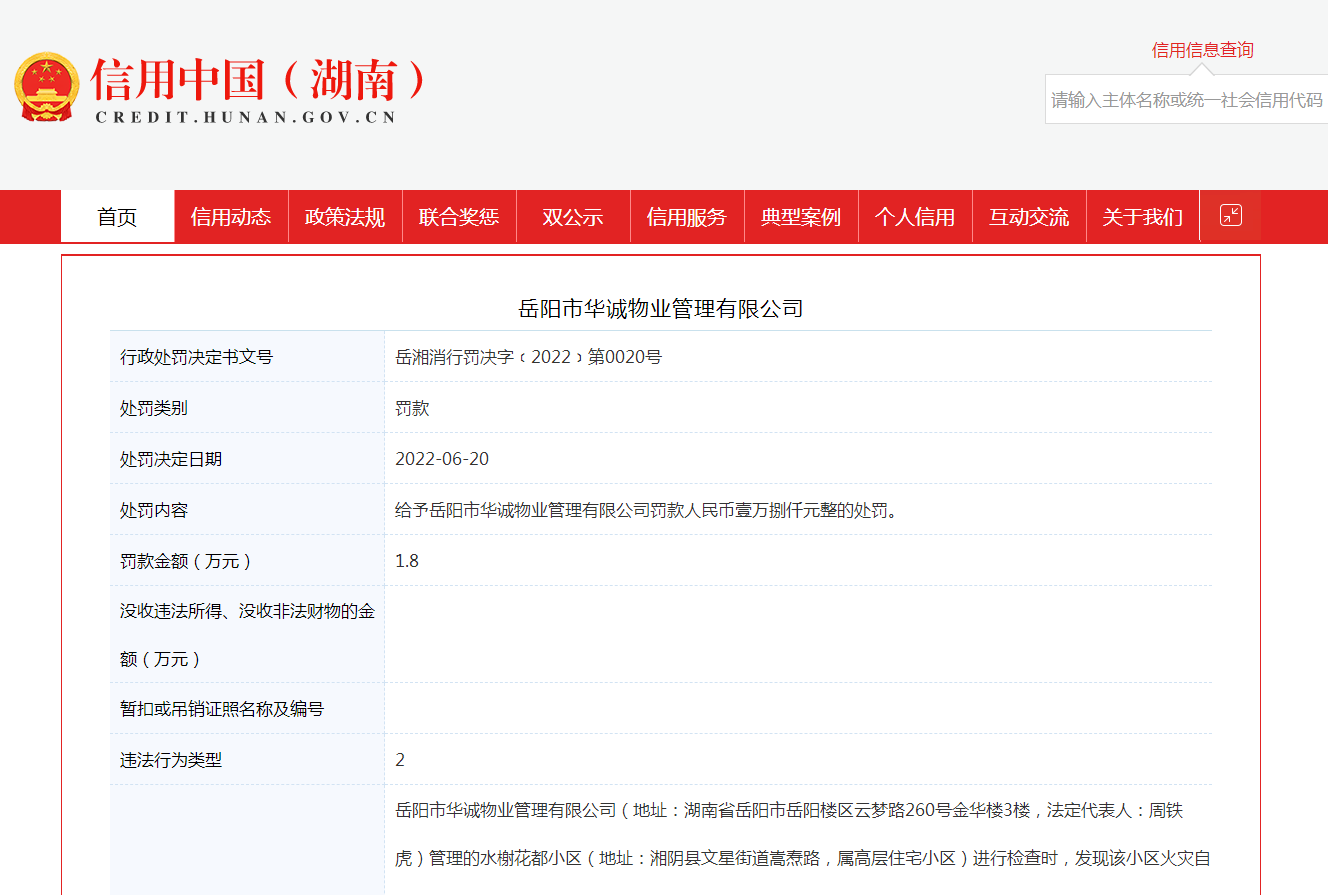The width and height of the screenshot is (1328, 895).
Task: Click the 暂扣或吊销证照名称及编号 label
Action: (222, 709)
